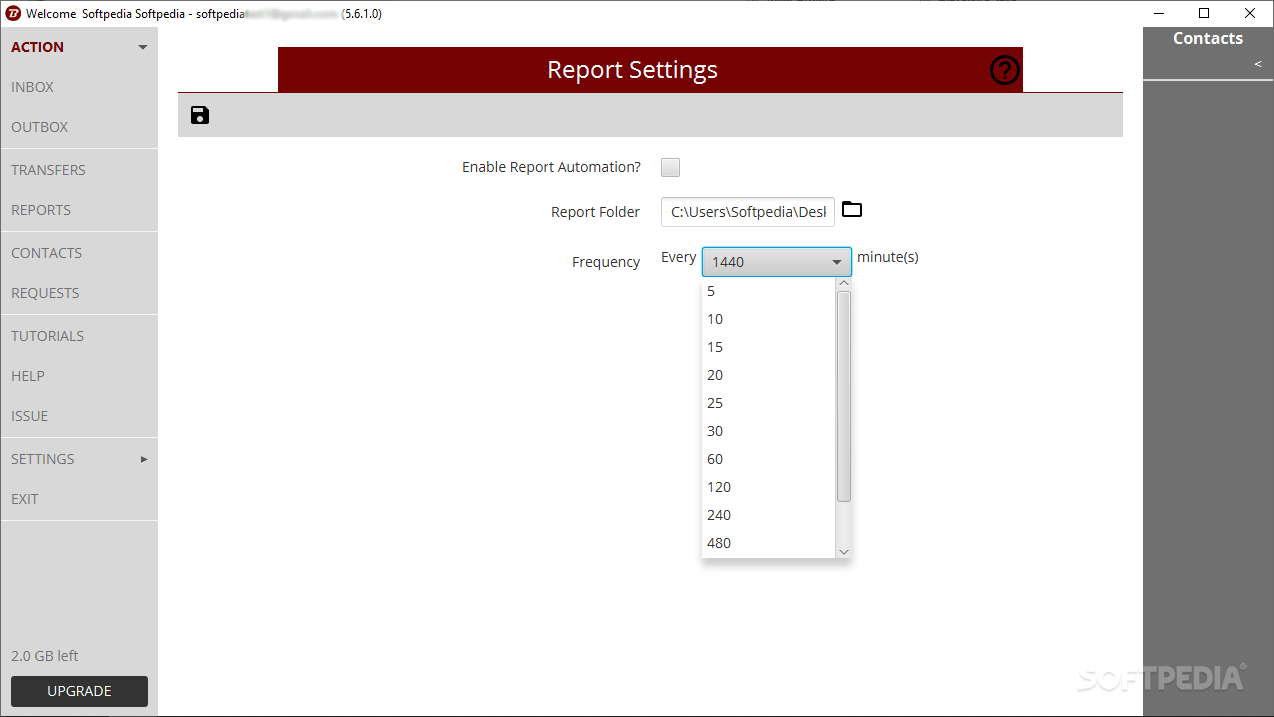Viewport: 1274px width, 717px height.
Task: Click the app logo in title bar
Action: pyautogui.click(x=13, y=14)
